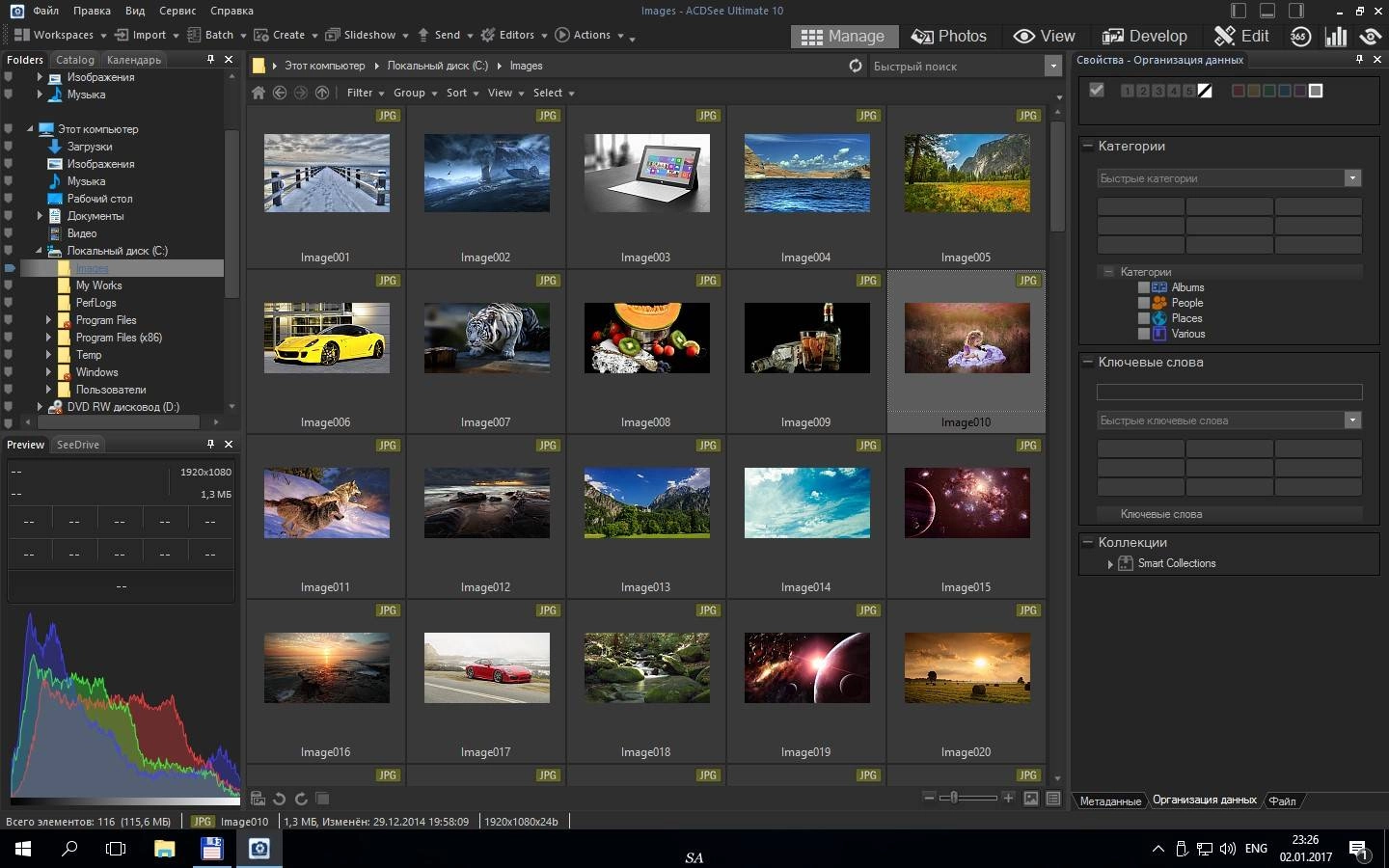Rotate image left with the counterclockwise icon
Screen dimensions: 1389x868
(x=280, y=799)
